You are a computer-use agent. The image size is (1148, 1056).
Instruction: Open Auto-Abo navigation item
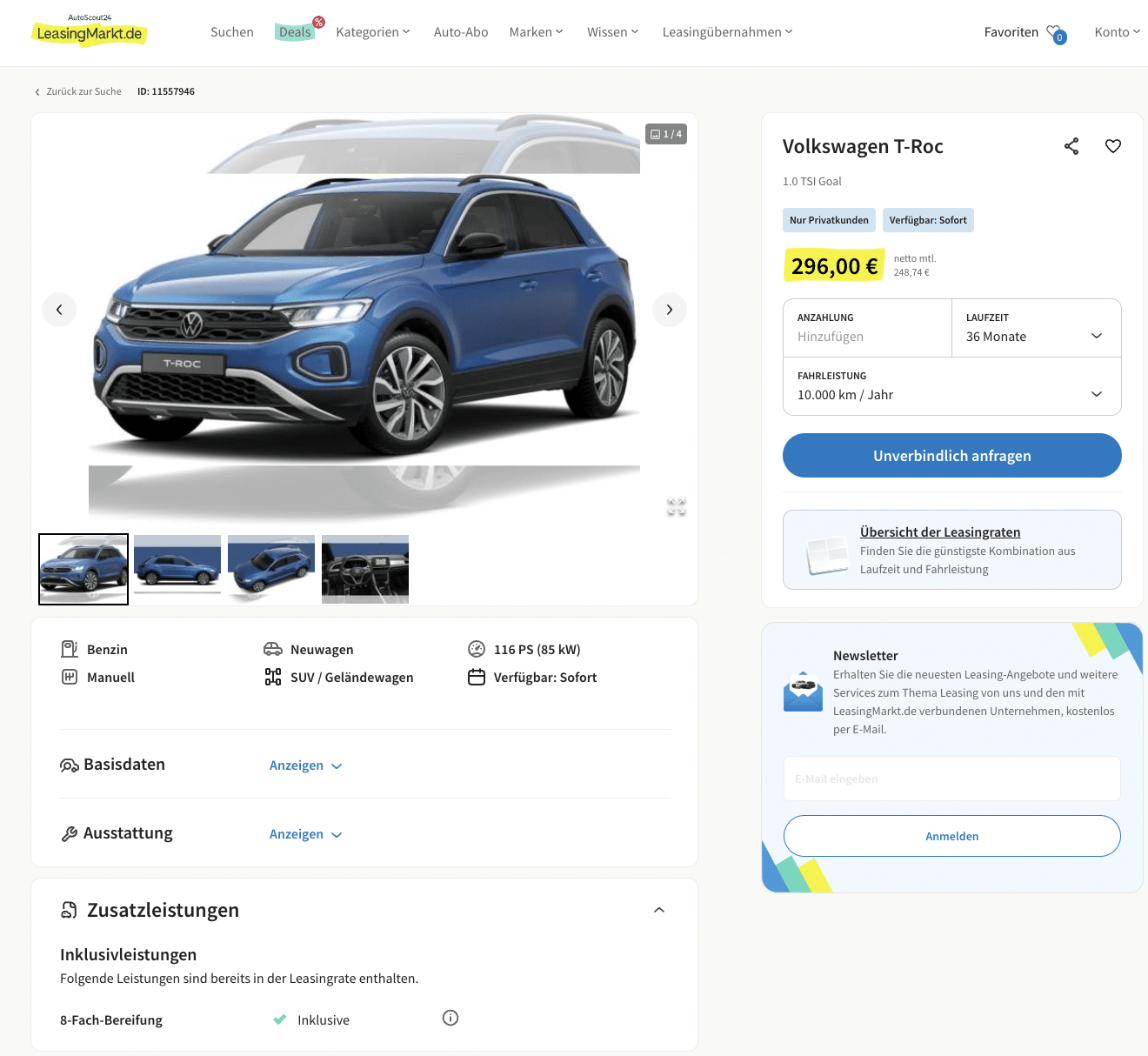[461, 32]
